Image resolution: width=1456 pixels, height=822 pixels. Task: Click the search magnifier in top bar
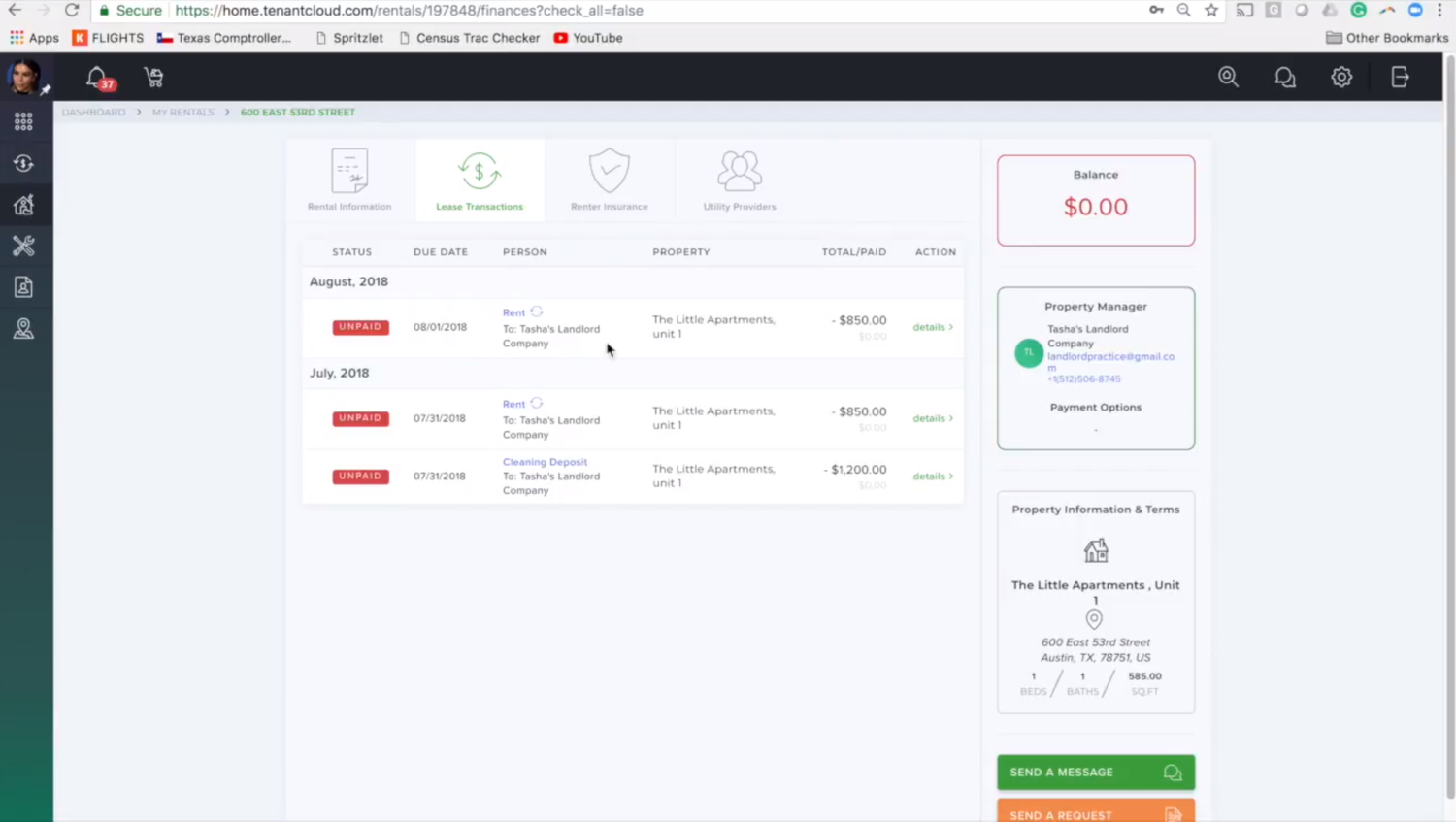point(1228,77)
